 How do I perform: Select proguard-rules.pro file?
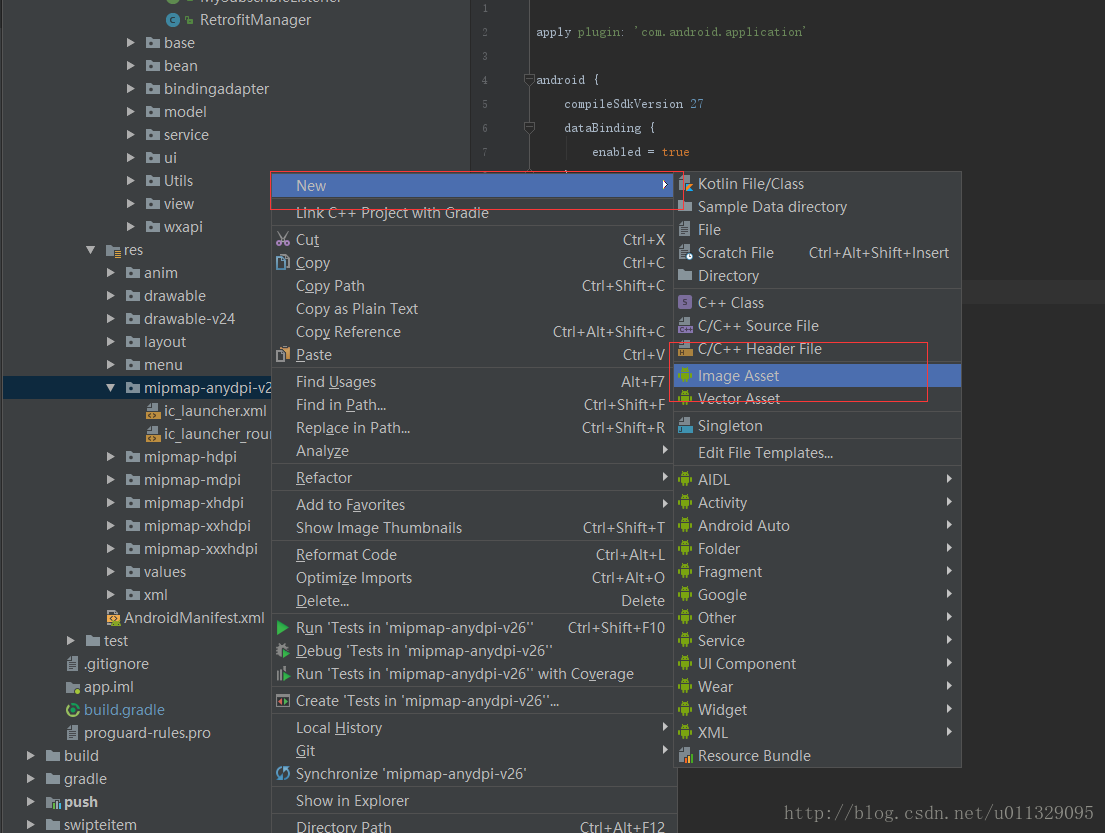(147, 733)
